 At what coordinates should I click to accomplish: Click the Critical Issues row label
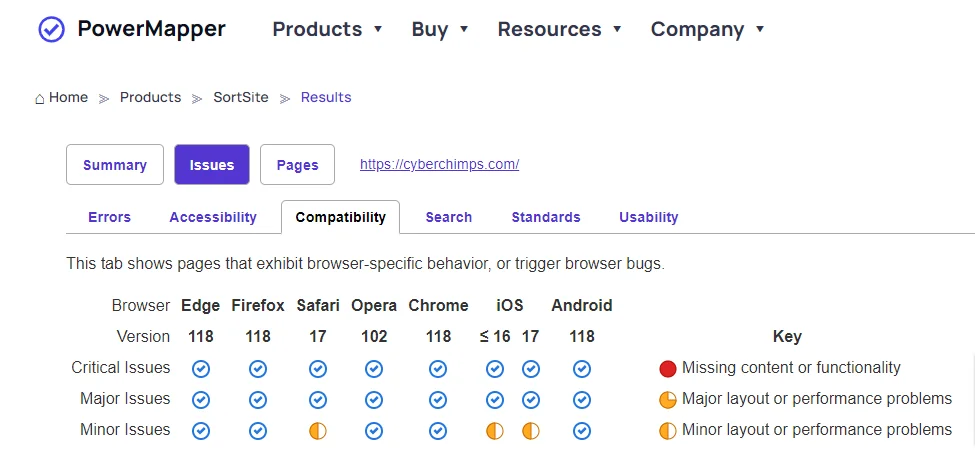pyautogui.click(x=121, y=368)
